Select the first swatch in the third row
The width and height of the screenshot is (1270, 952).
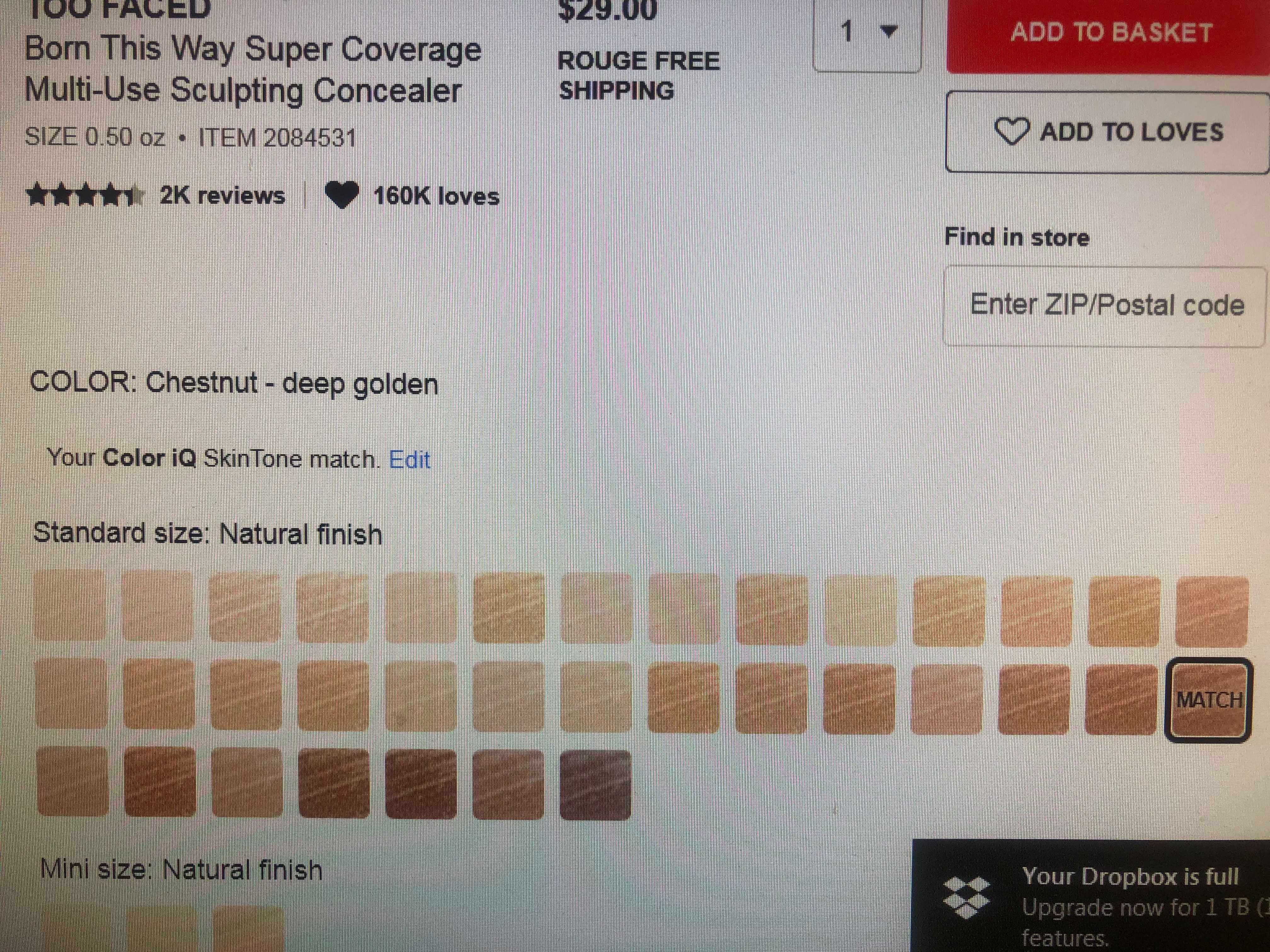(73, 780)
